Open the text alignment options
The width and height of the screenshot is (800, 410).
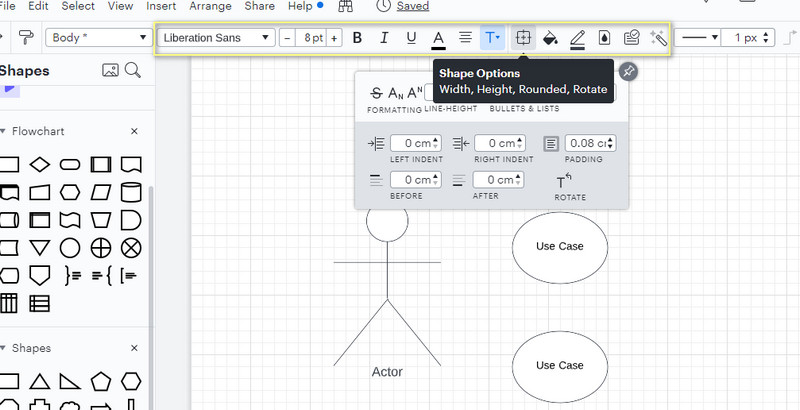point(465,38)
